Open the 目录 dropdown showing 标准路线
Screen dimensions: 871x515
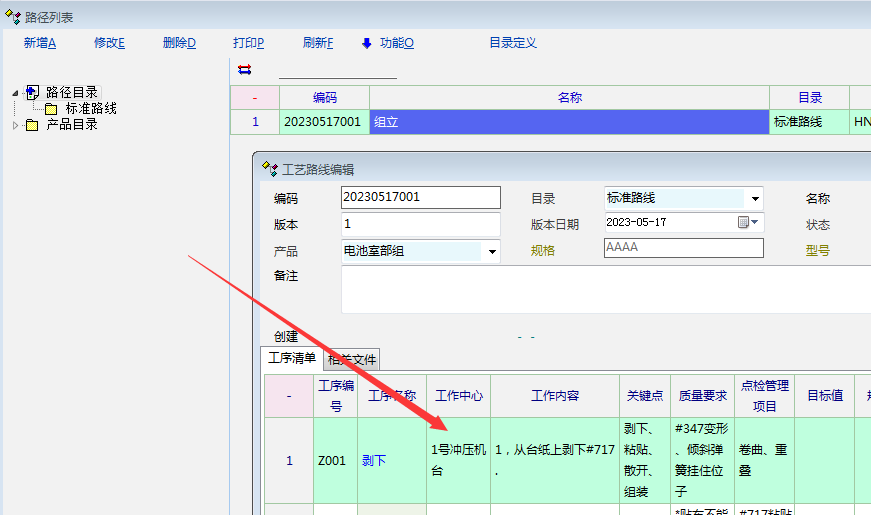[755, 198]
